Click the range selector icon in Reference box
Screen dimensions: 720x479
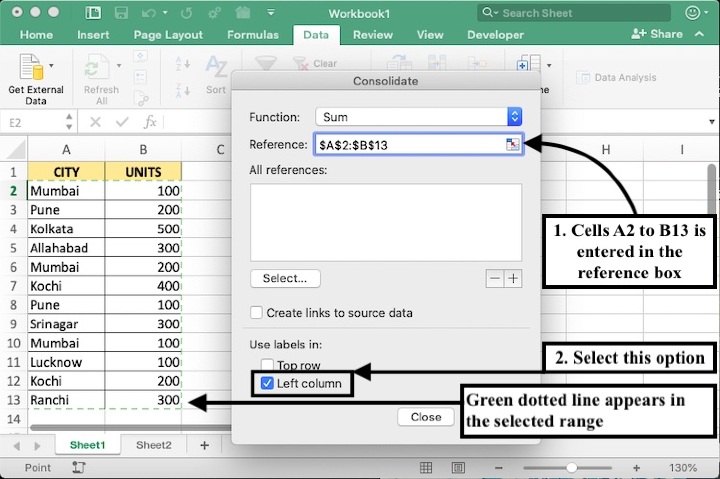512,144
